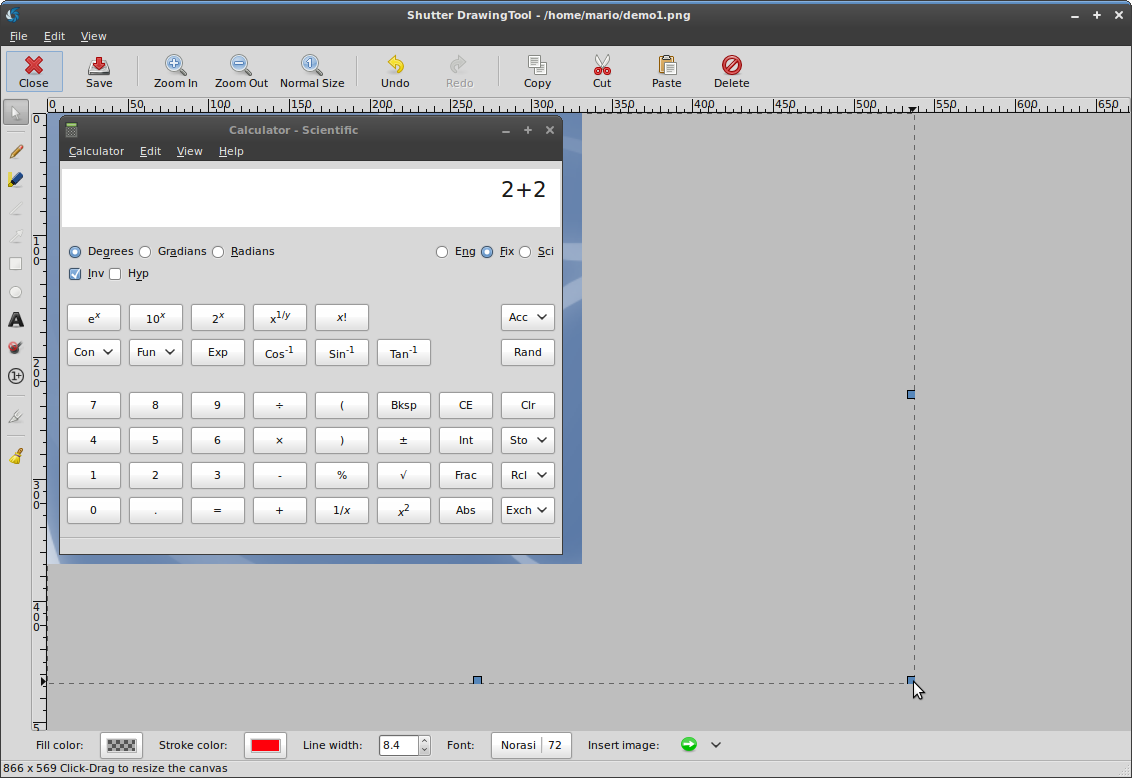
Task: Click the Zoom In button
Action: point(175,72)
